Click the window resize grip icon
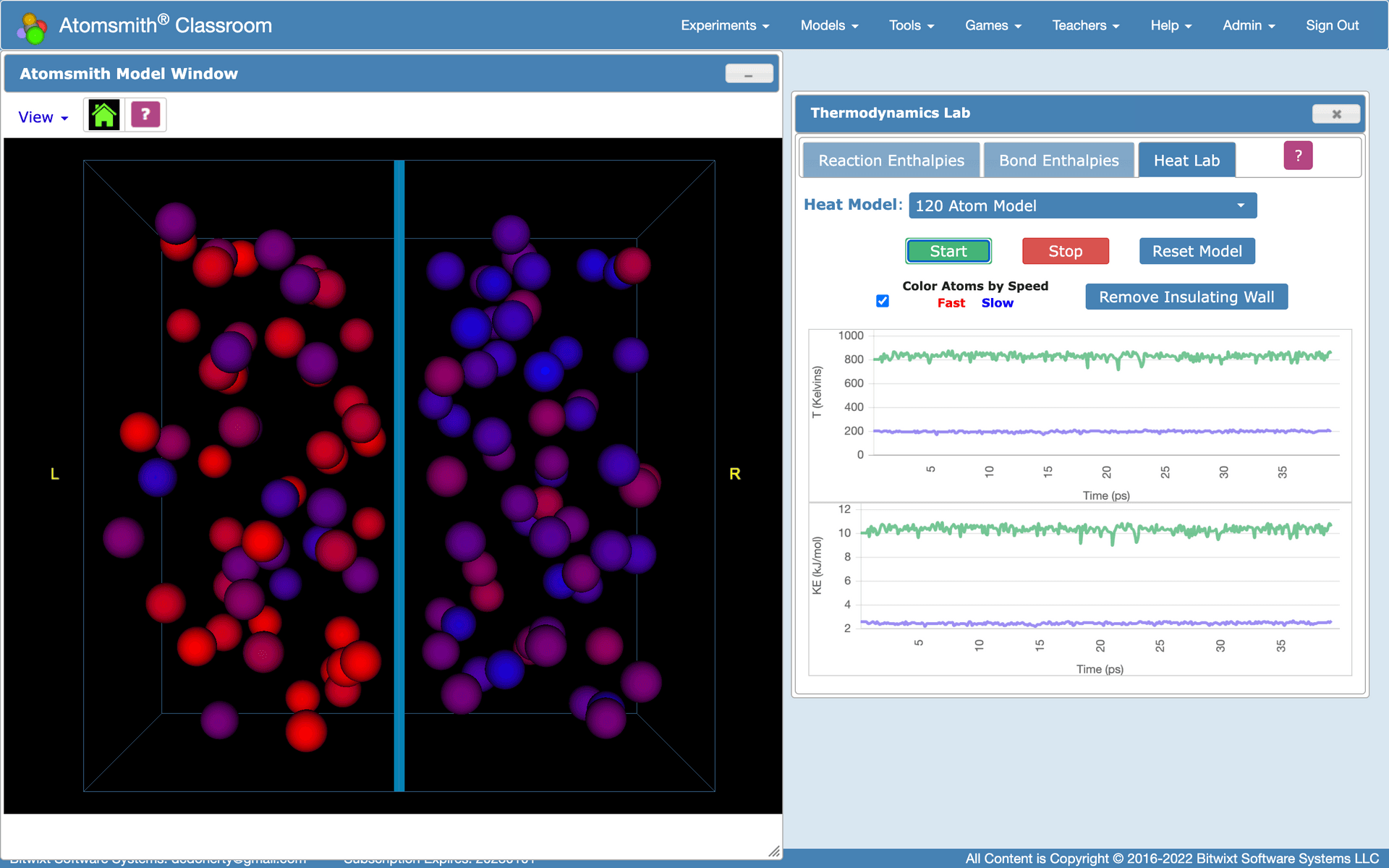 773,851
